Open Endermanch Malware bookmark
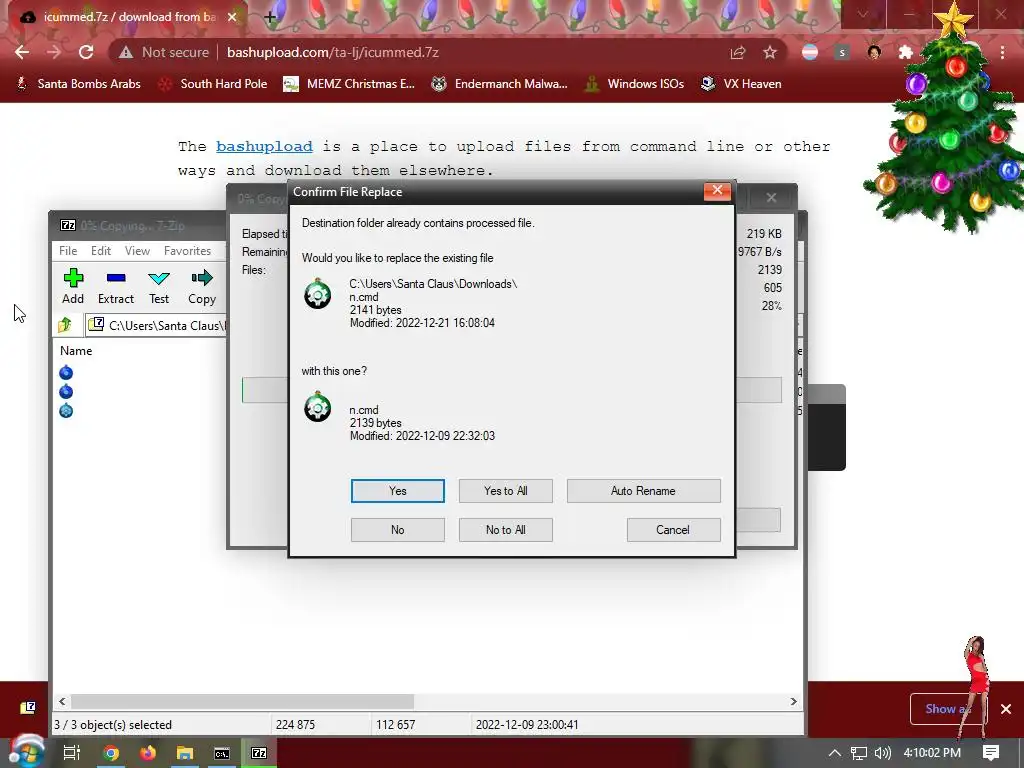Viewport: 1024px width, 768px height. click(500, 84)
